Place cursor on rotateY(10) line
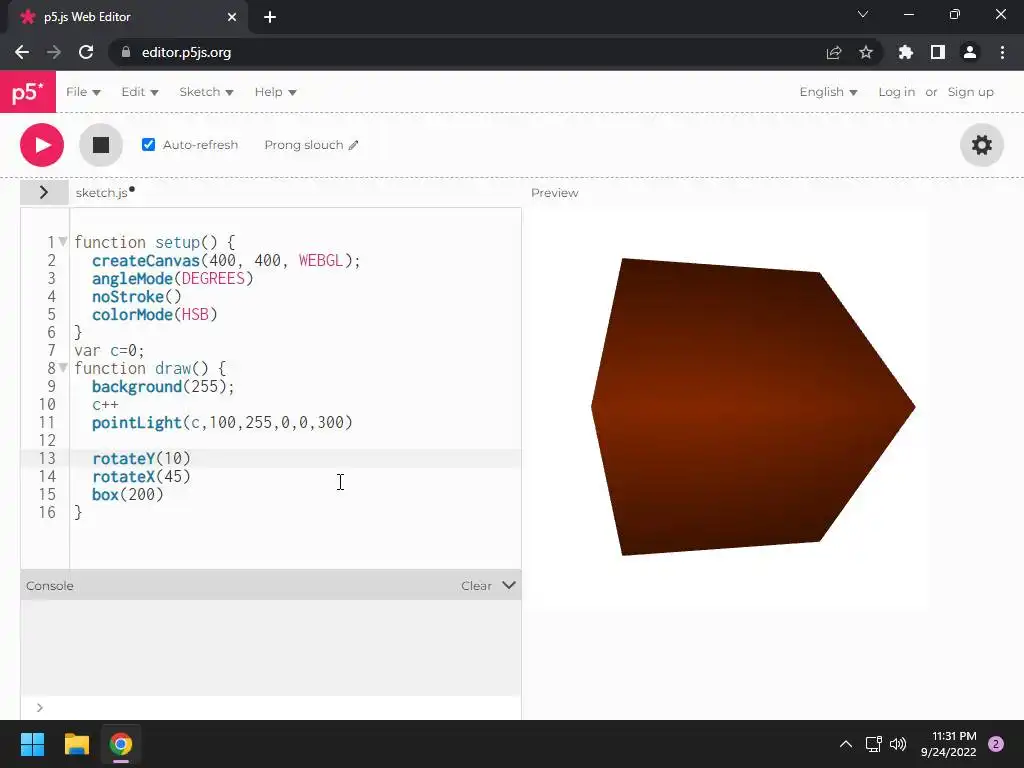1024x768 pixels. tap(141, 458)
